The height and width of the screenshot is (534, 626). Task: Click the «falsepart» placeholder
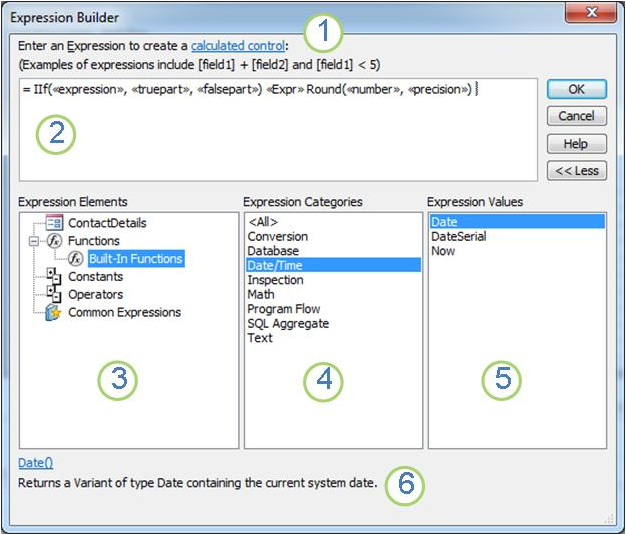(227, 89)
